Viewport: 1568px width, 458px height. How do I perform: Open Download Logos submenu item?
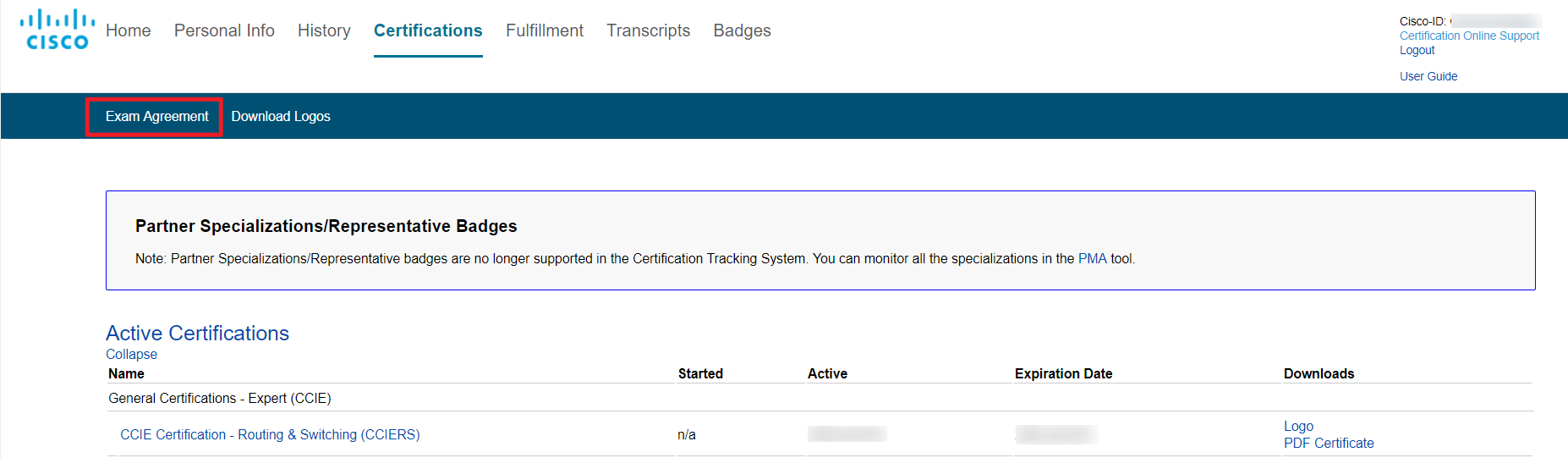coord(281,116)
